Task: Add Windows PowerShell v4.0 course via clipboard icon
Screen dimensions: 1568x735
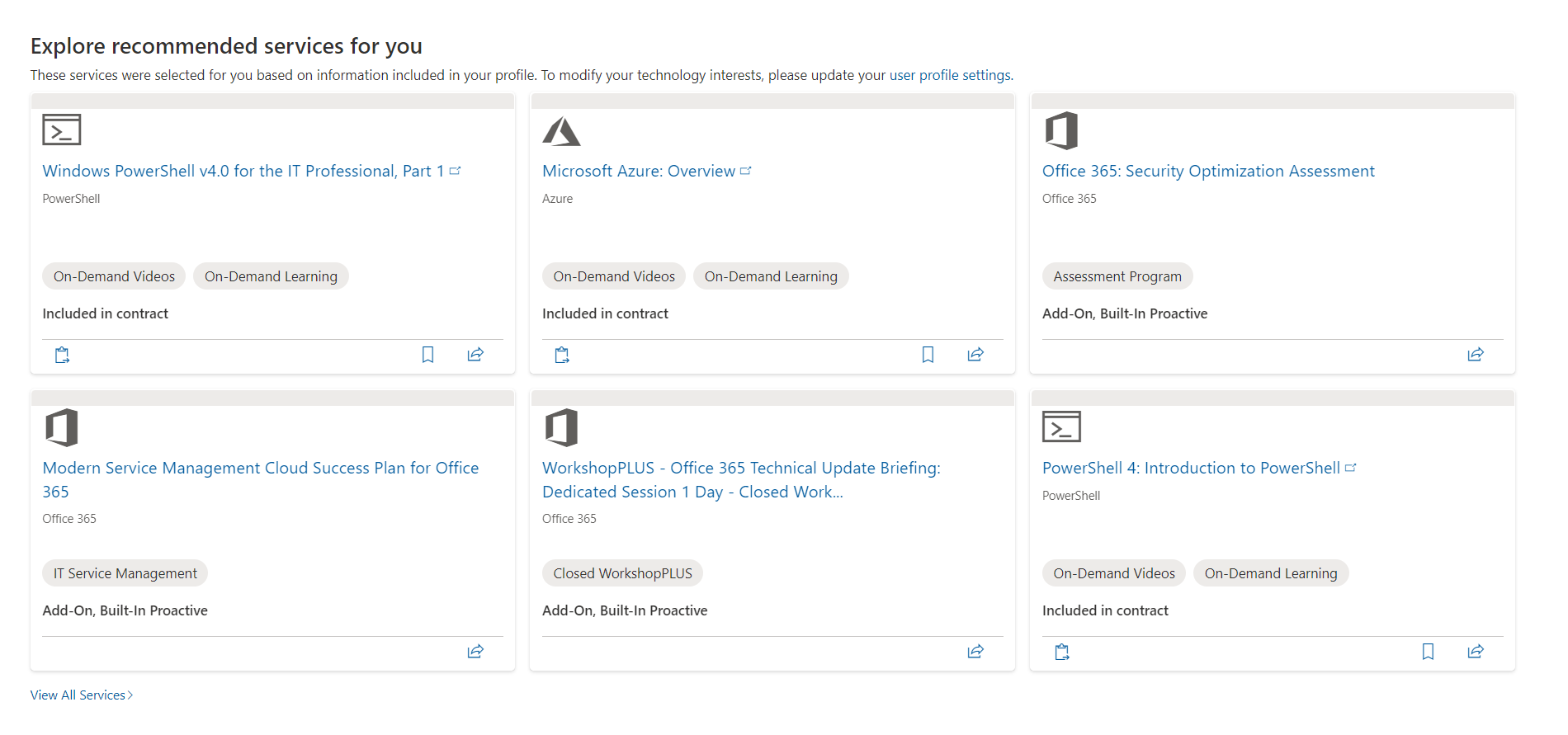Action: click(x=62, y=355)
